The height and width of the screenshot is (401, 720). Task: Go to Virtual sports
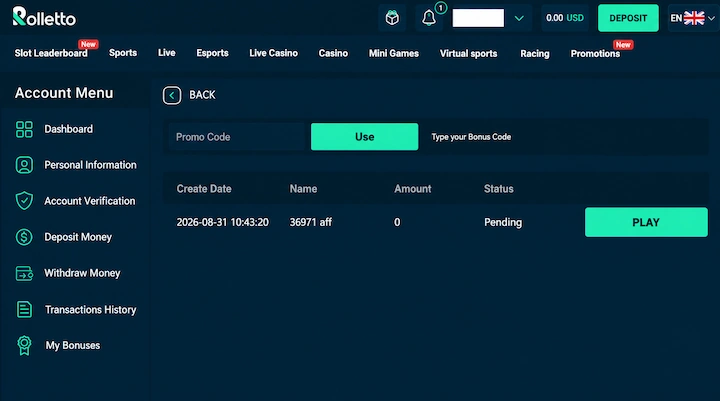coord(468,53)
